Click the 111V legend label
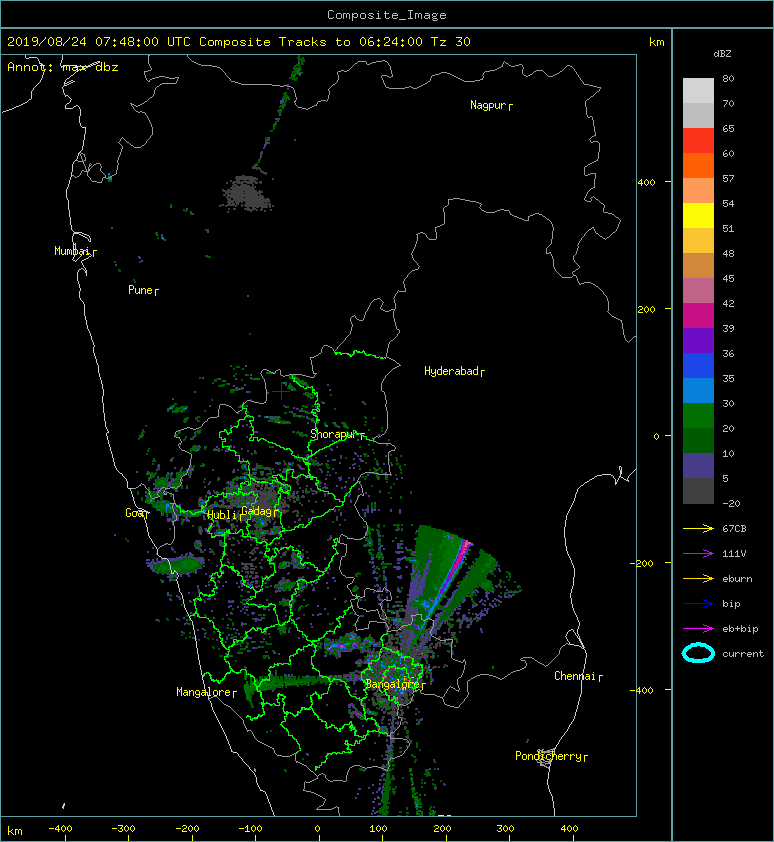This screenshot has height=842, width=774. [734, 554]
